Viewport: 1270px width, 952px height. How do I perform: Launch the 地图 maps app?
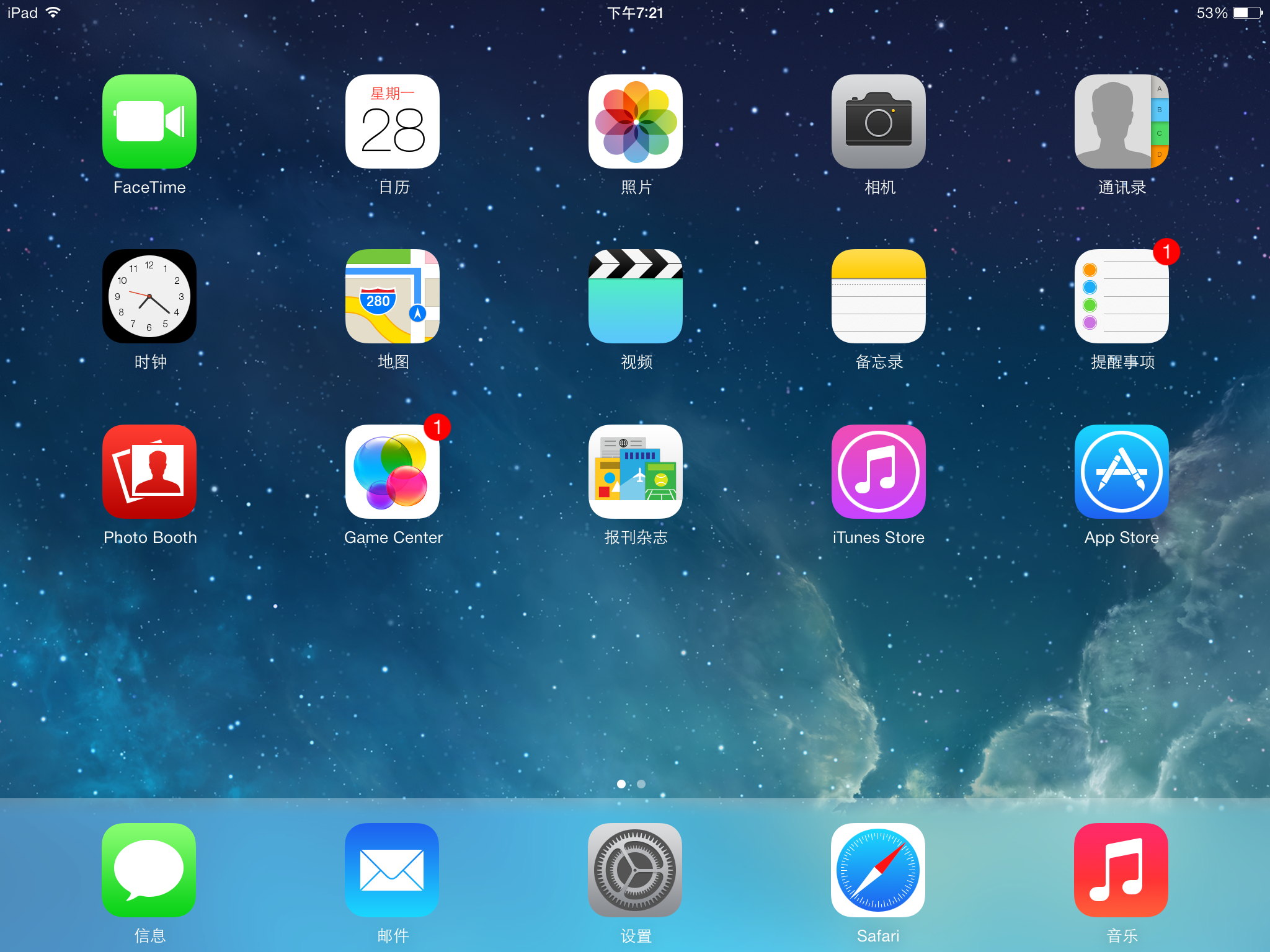click(x=393, y=296)
